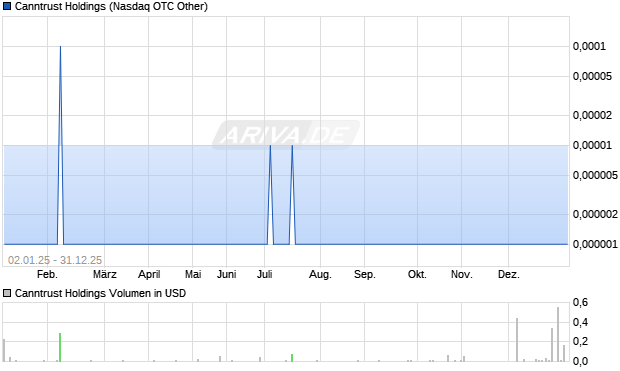Screen dimensions: 620x371
Task: Click the green February volume bar
Action: pyautogui.click(x=60, y=347)
